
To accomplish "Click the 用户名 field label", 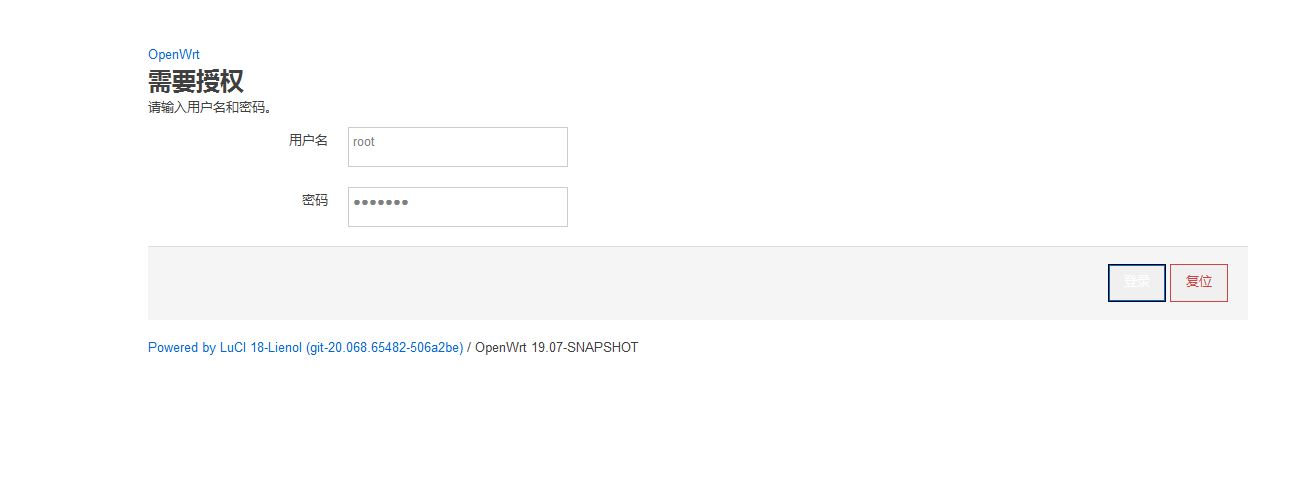I will pos(308,141).
